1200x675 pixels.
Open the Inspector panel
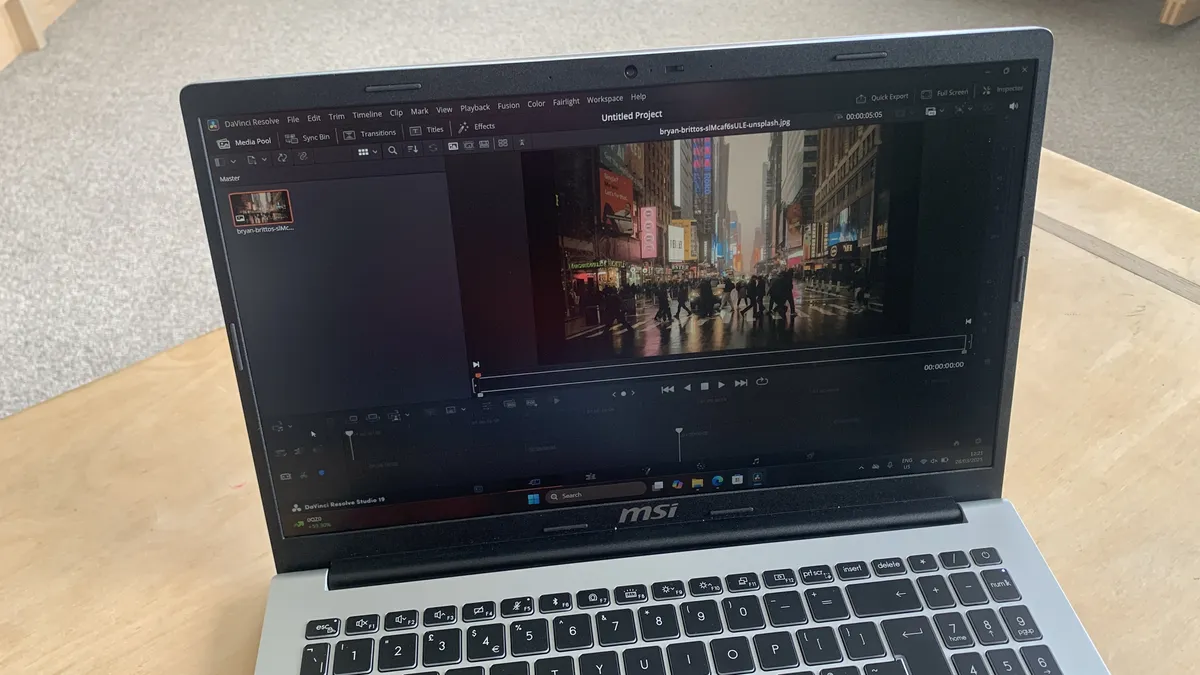[1001, 89]
